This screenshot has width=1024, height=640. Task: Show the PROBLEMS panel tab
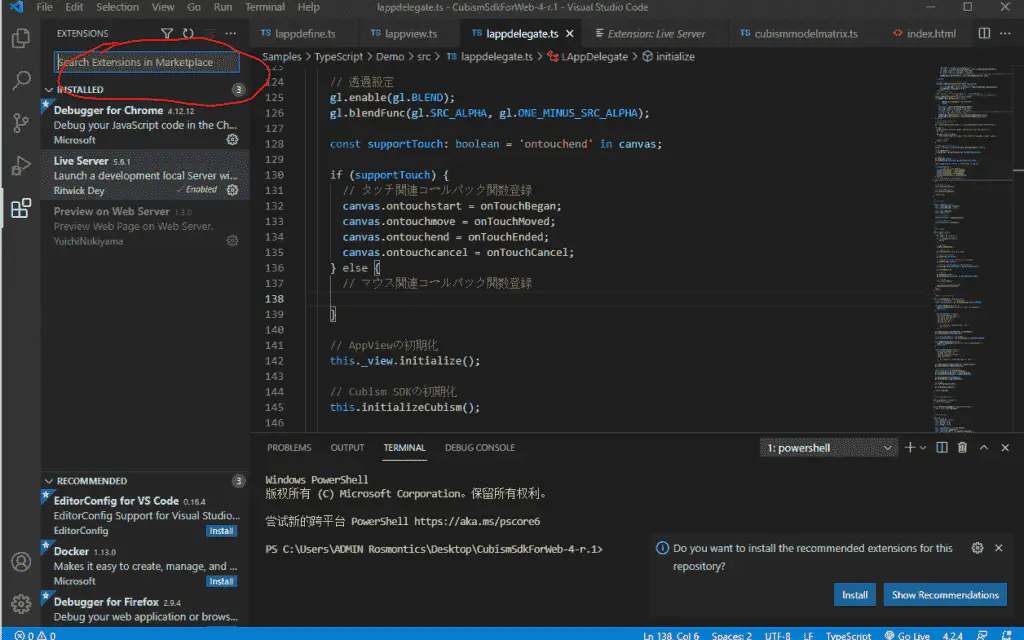click(x=289, y=448)
